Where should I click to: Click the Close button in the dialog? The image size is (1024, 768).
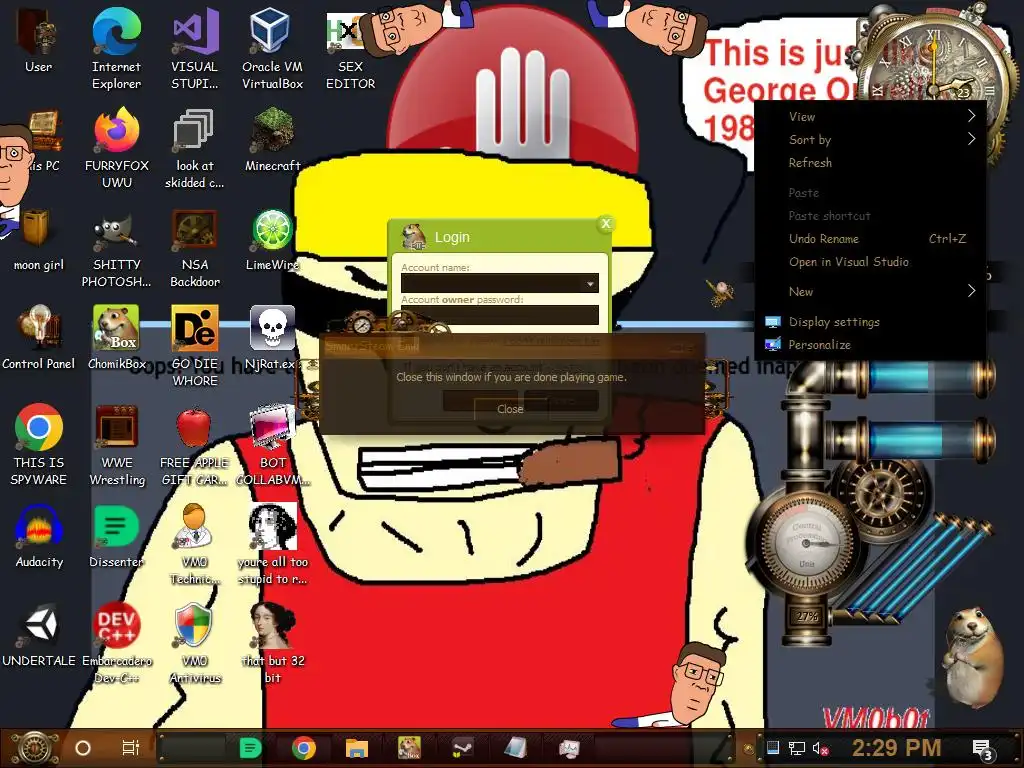509,409
